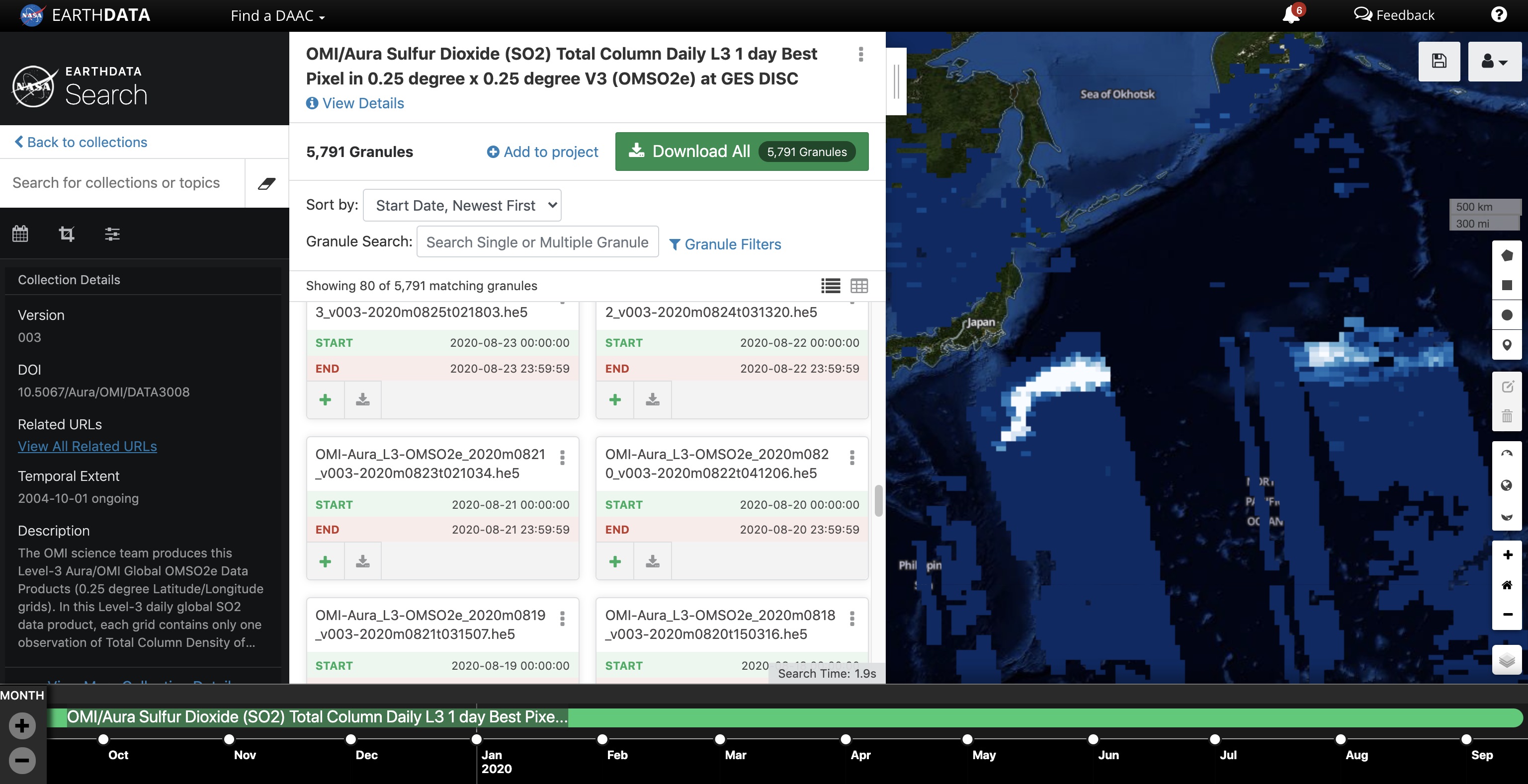Image resolution: width=1528 pixels, height=784 pixels.
Task: Click the Jan 2020 timeline marker
Action: [x=476, y=739]
